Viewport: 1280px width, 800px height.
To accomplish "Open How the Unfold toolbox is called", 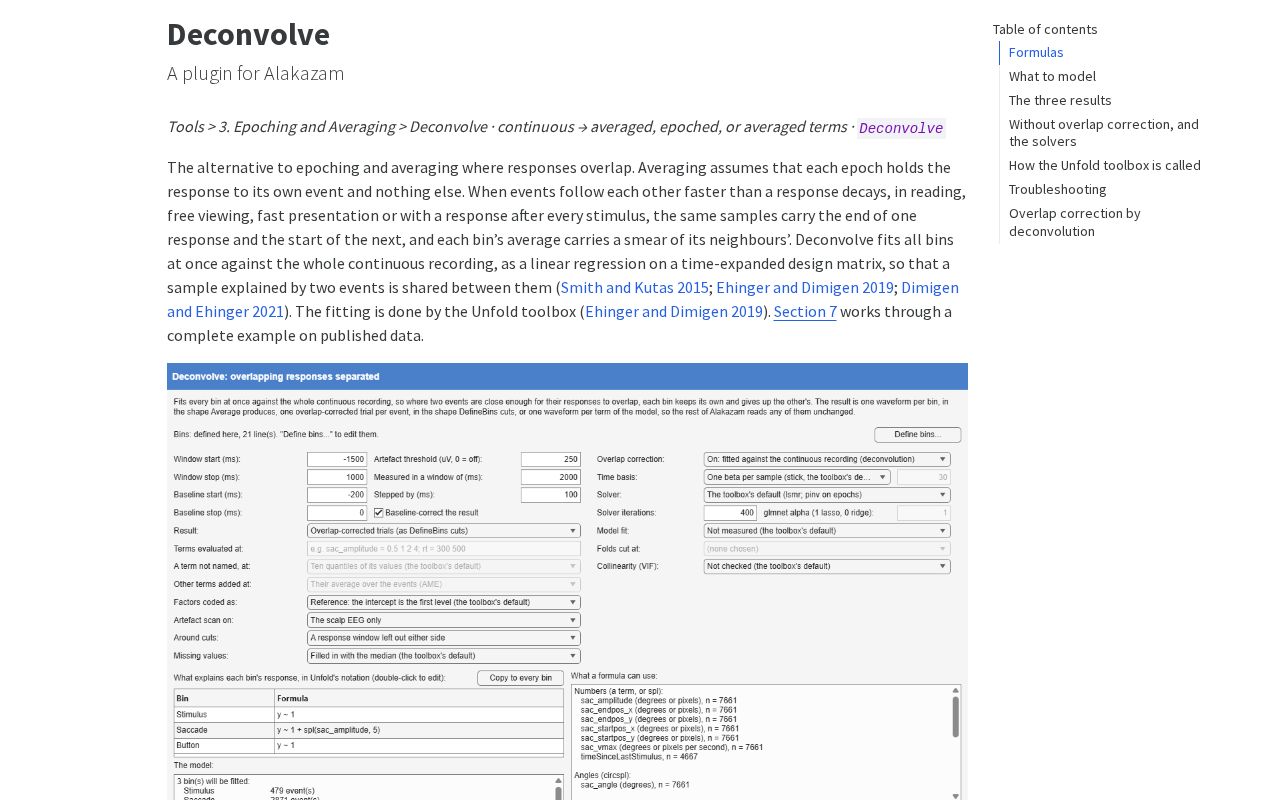I will tap(1105, 165).
